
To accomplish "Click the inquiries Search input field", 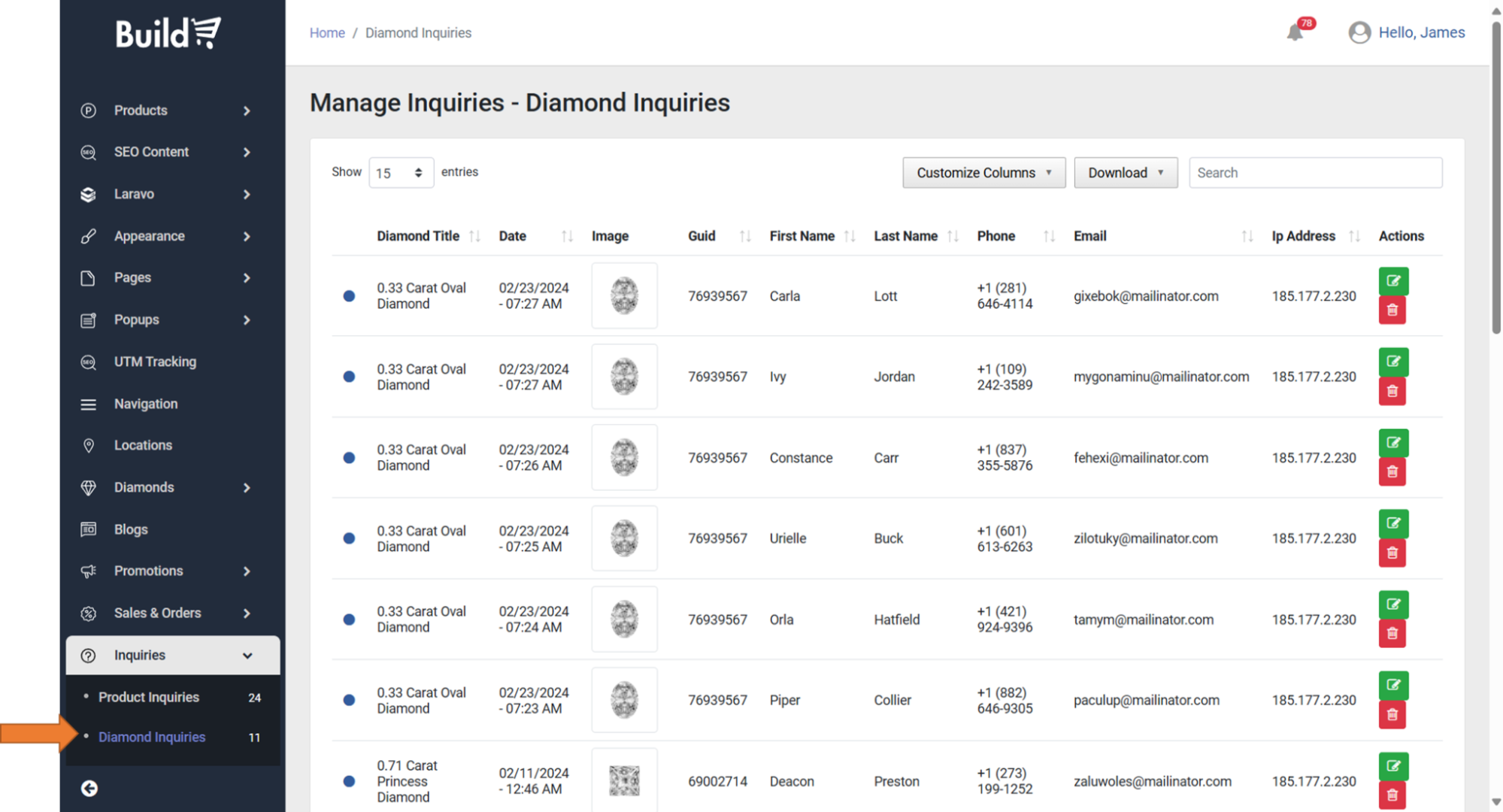I will [x=1315, y=172].
